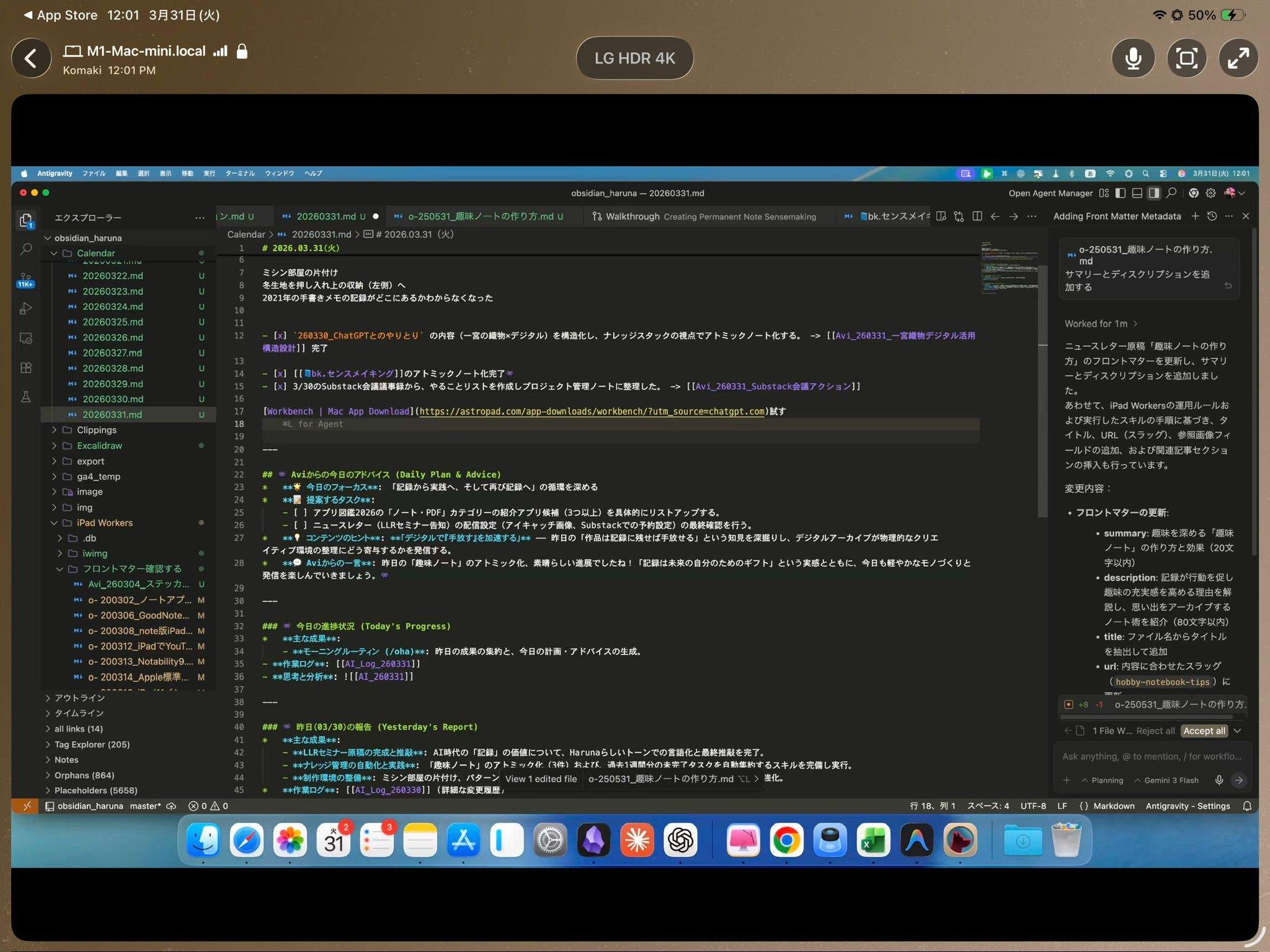The width and height of the screenshot is (1270, 952).
Task: Open the Extensions view in activity bar
Action: [26, 368]
